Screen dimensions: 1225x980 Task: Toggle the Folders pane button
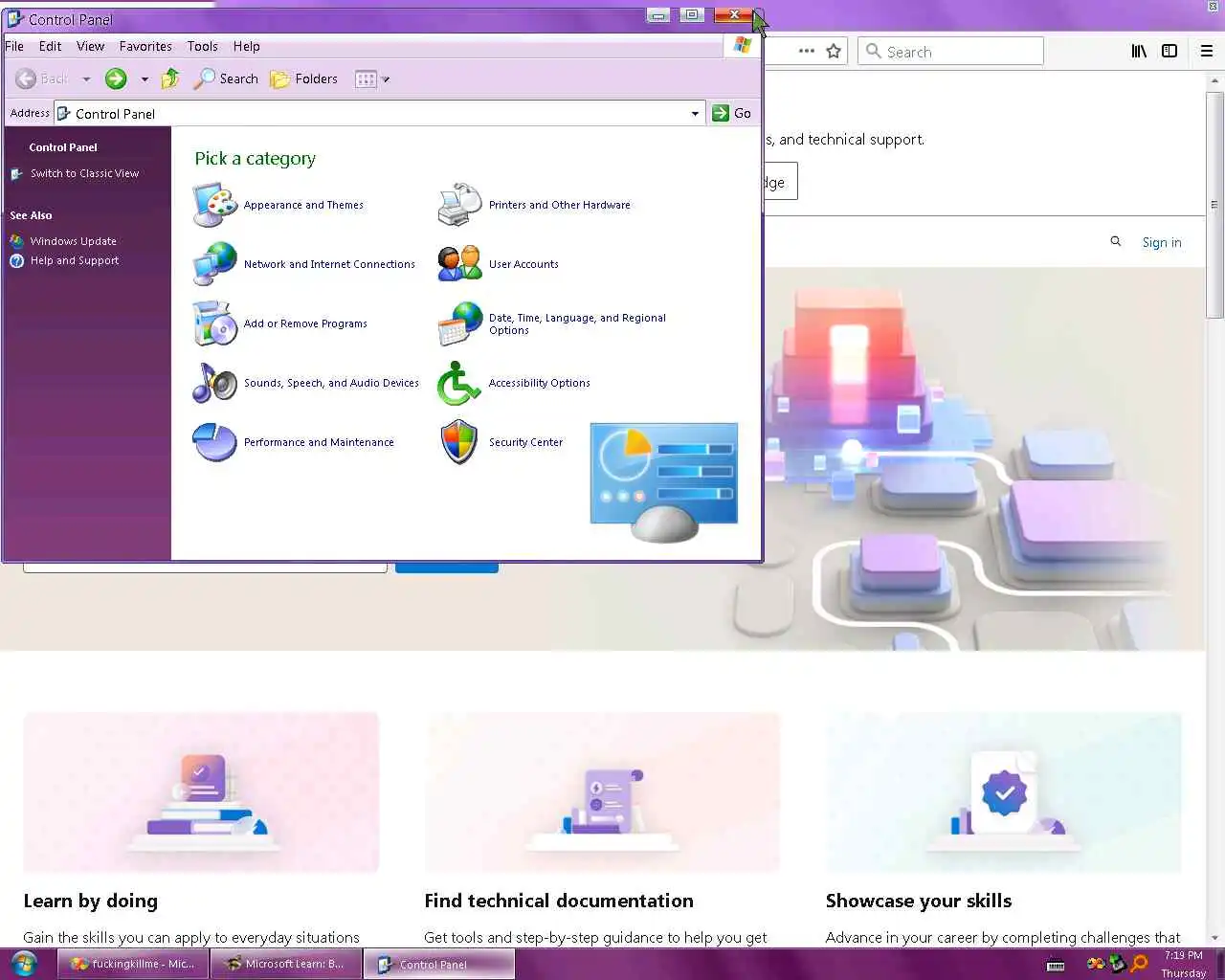(303, 78)
